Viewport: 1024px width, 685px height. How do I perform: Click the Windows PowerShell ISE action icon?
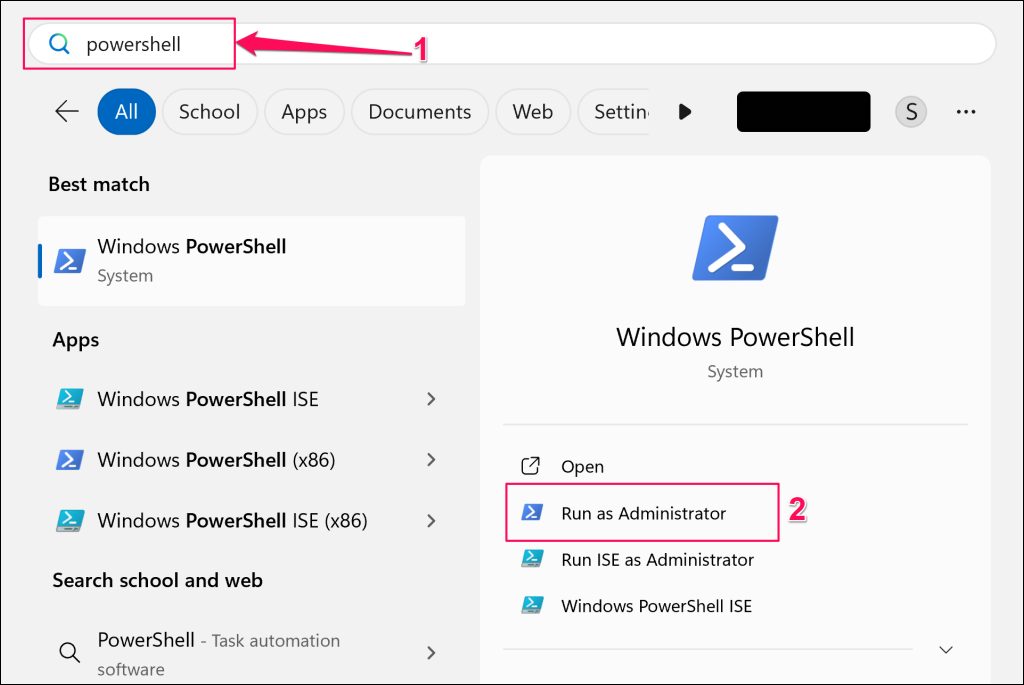click(x=532, y=605)
